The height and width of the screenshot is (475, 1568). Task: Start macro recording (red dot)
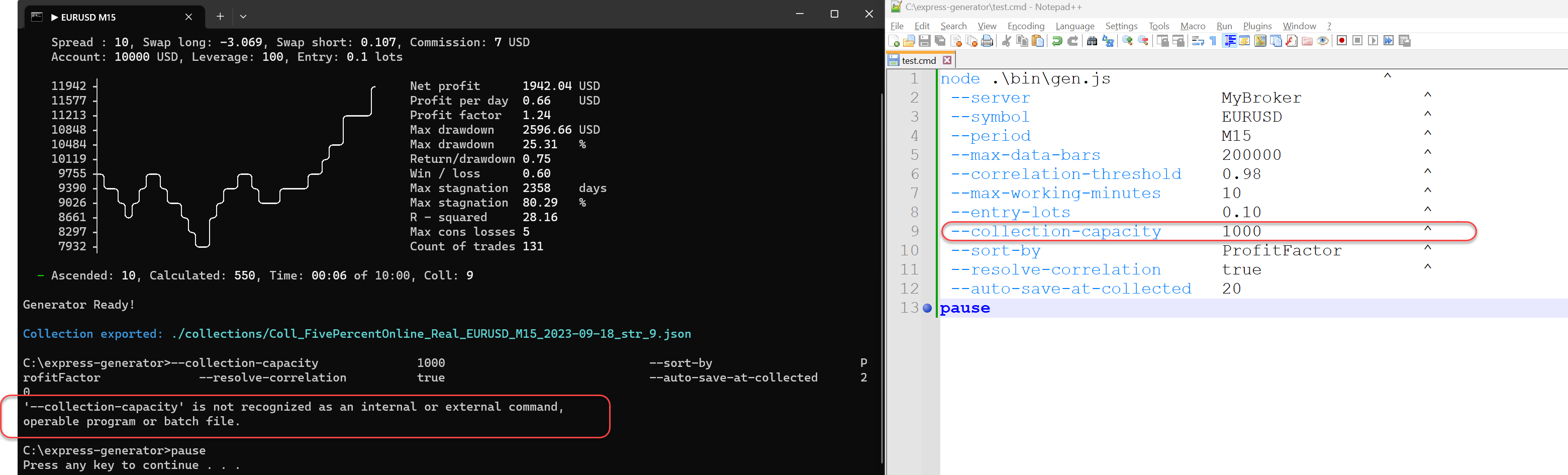click(x=1342, y=41)
